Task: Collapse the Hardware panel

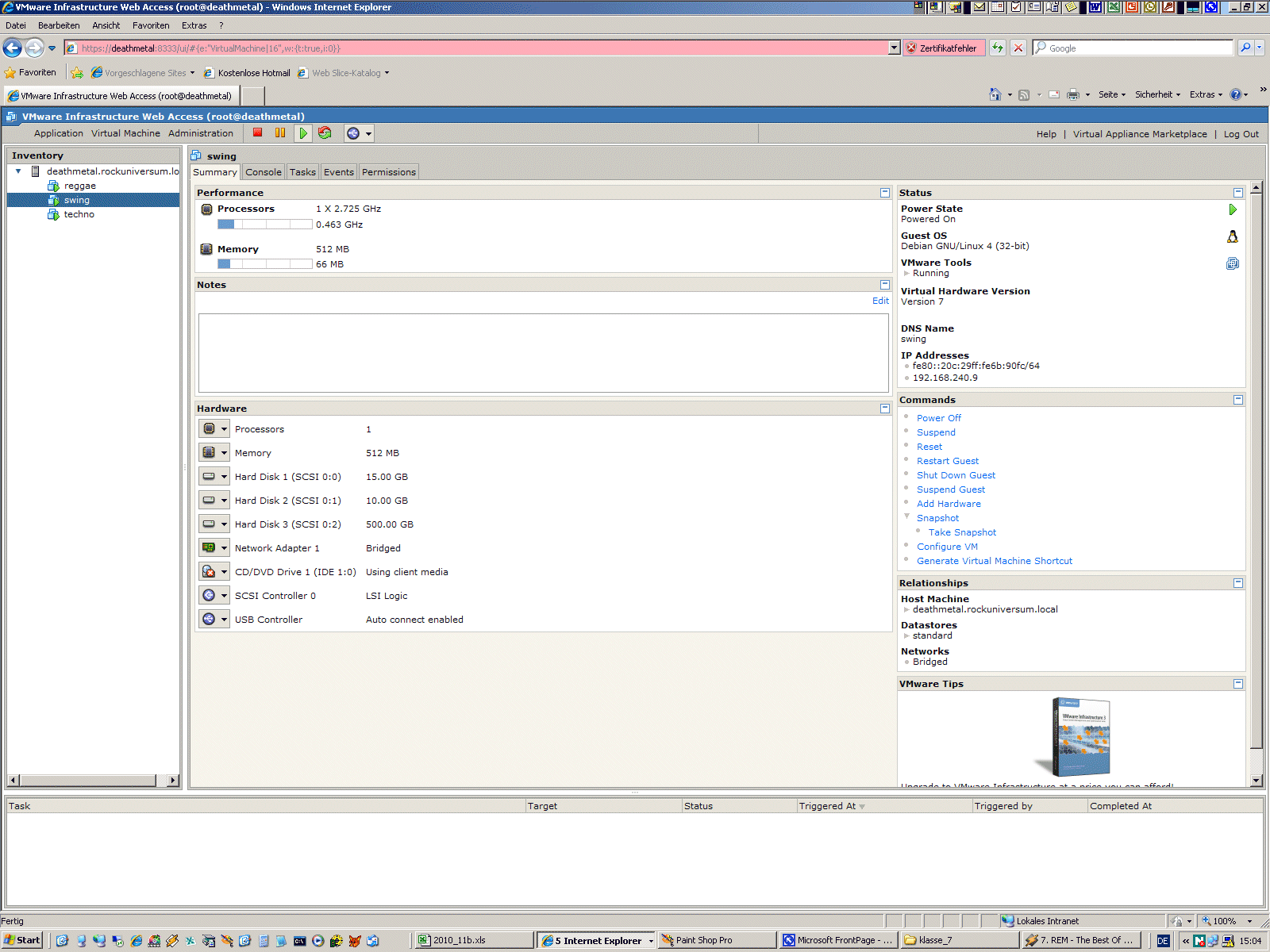Action: coord(885,409)
